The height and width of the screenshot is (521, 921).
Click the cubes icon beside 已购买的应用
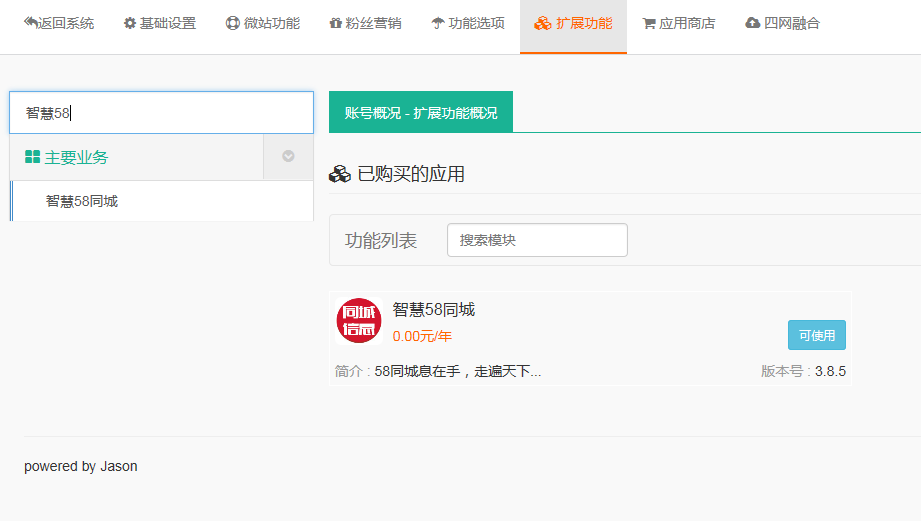340,174
